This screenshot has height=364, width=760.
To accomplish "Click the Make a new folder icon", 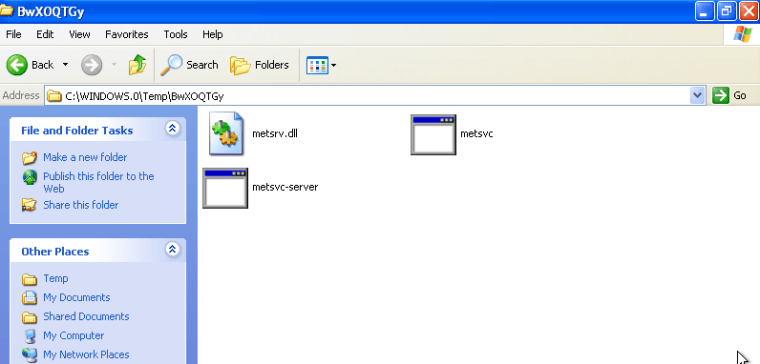I will [x=30, y=158].
